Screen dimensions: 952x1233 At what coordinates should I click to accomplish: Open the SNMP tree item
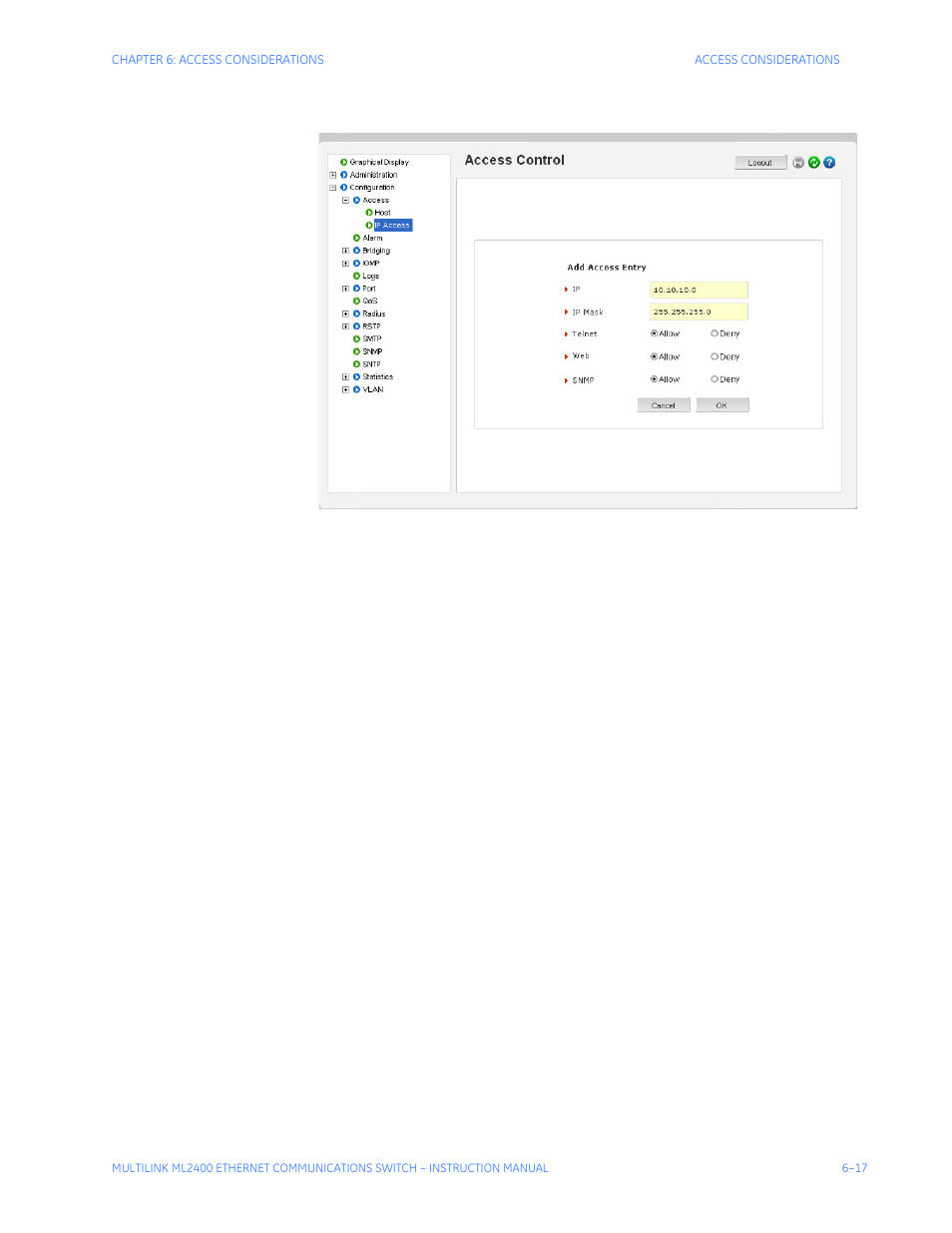372,351
